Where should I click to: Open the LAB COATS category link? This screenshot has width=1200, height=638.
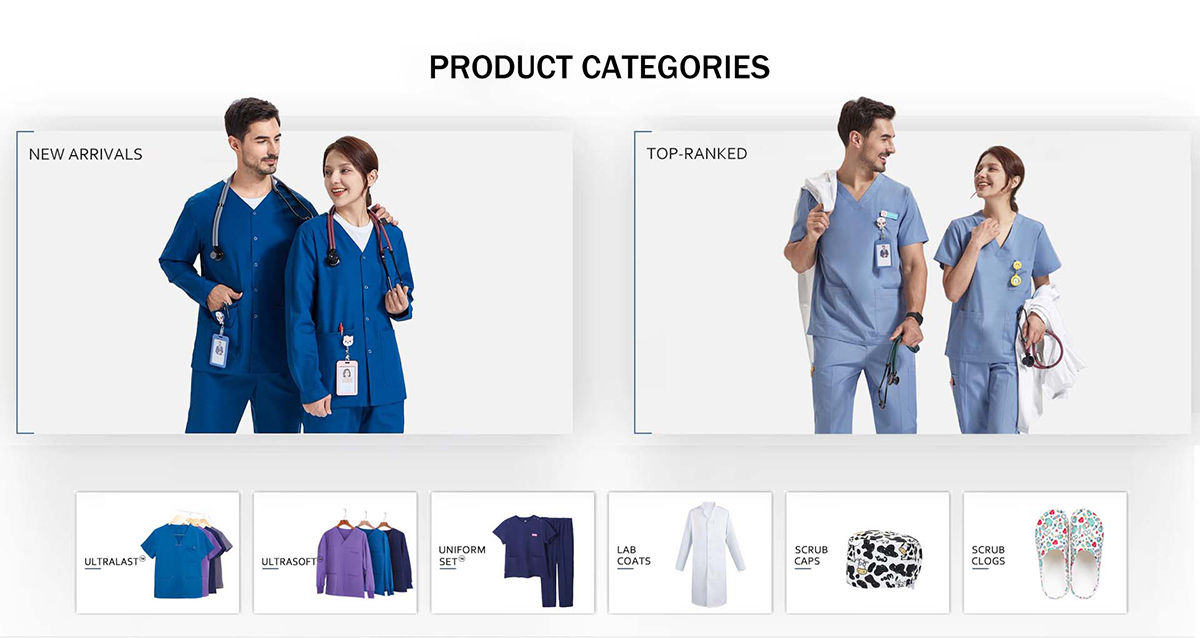point(634,556)
